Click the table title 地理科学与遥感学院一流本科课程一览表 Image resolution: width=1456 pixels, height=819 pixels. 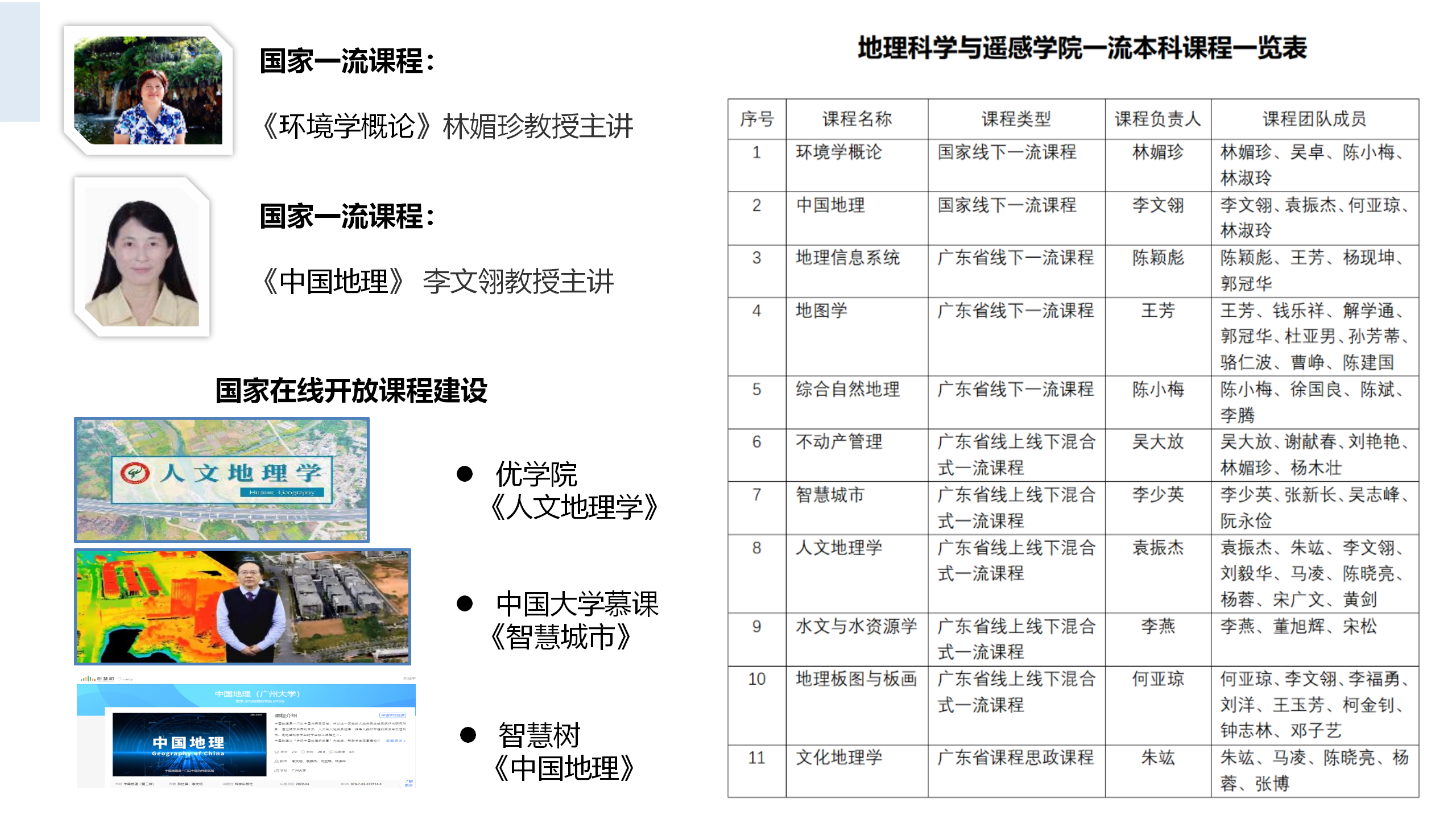tap(1082, 48)
